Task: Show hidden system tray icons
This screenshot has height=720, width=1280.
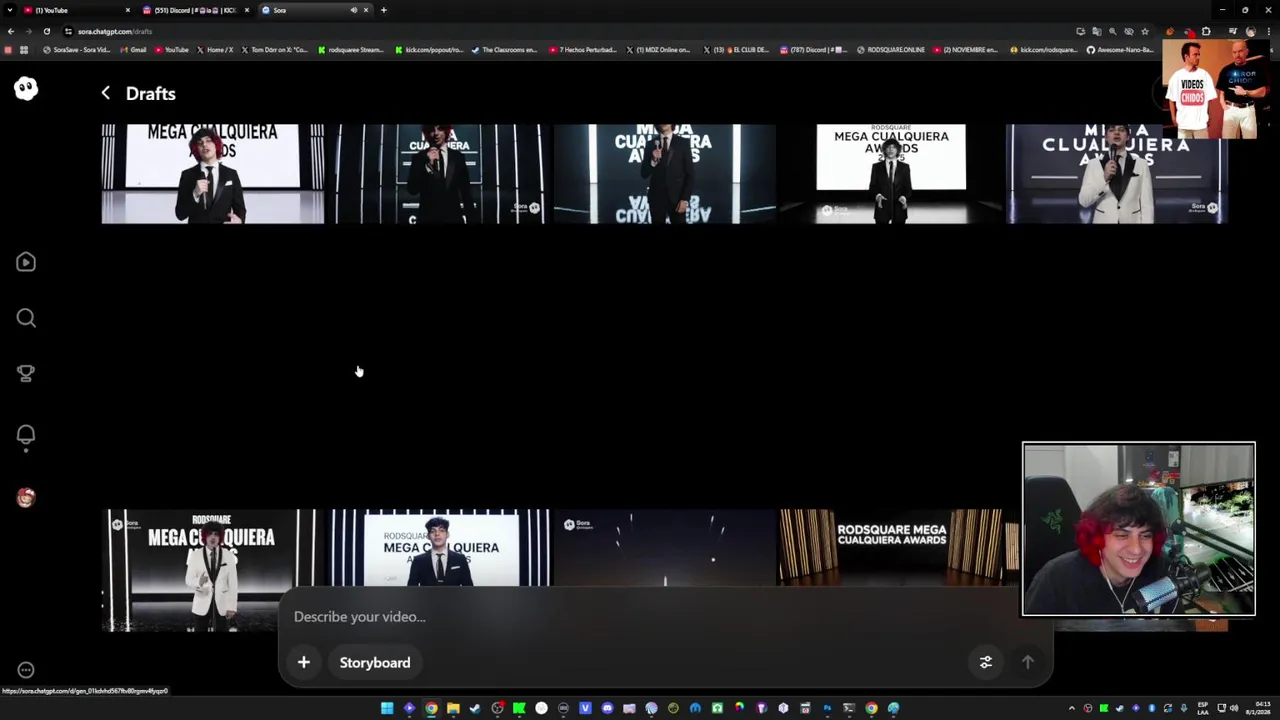Action: click(1072, 708)
